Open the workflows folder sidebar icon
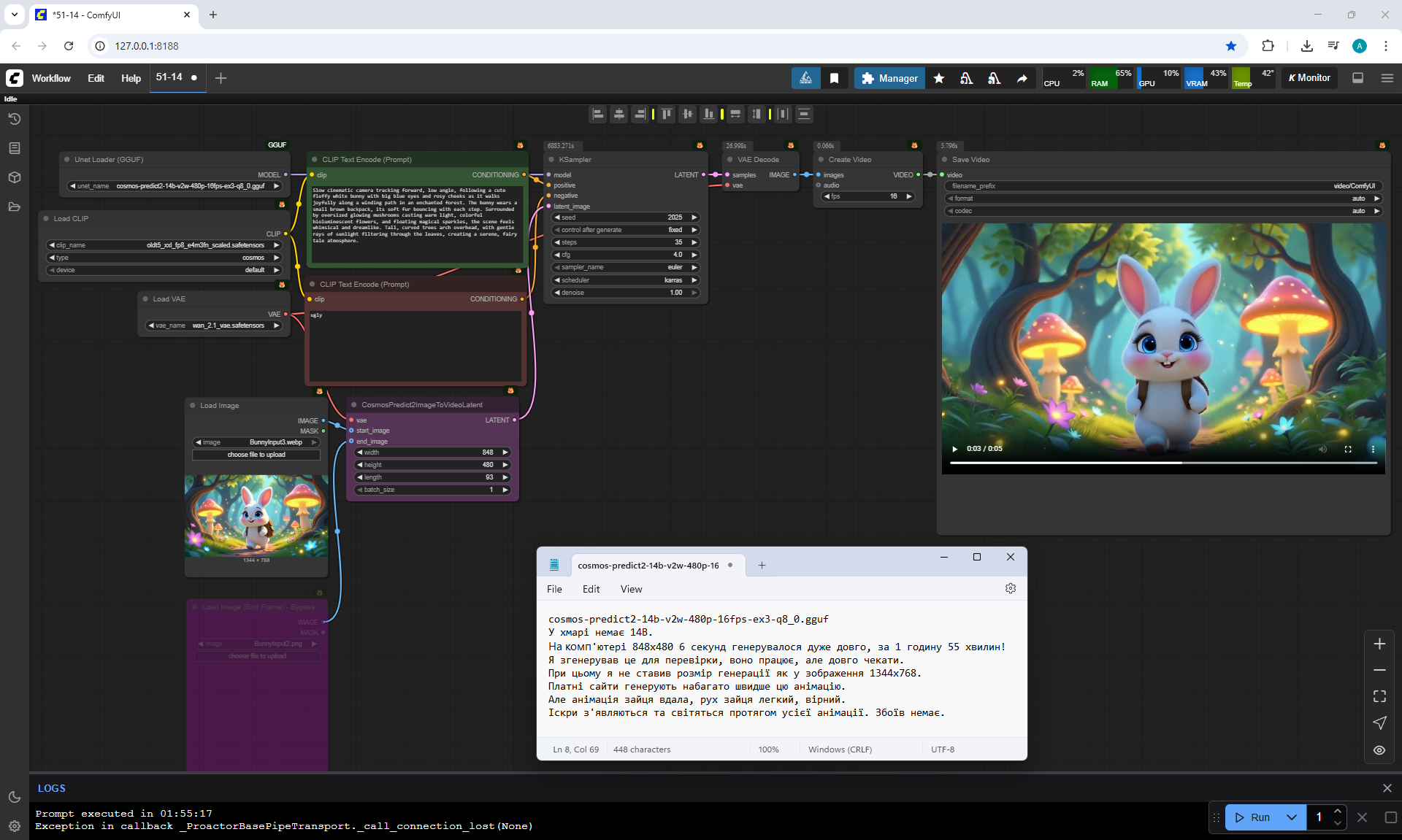 click(14, 207)
